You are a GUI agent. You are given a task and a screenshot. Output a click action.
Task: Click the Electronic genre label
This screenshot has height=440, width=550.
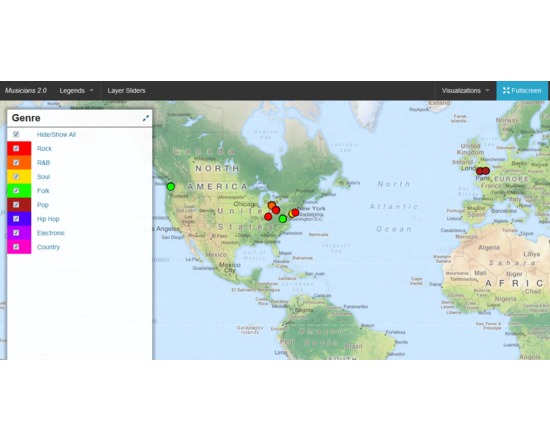point(51,233)
